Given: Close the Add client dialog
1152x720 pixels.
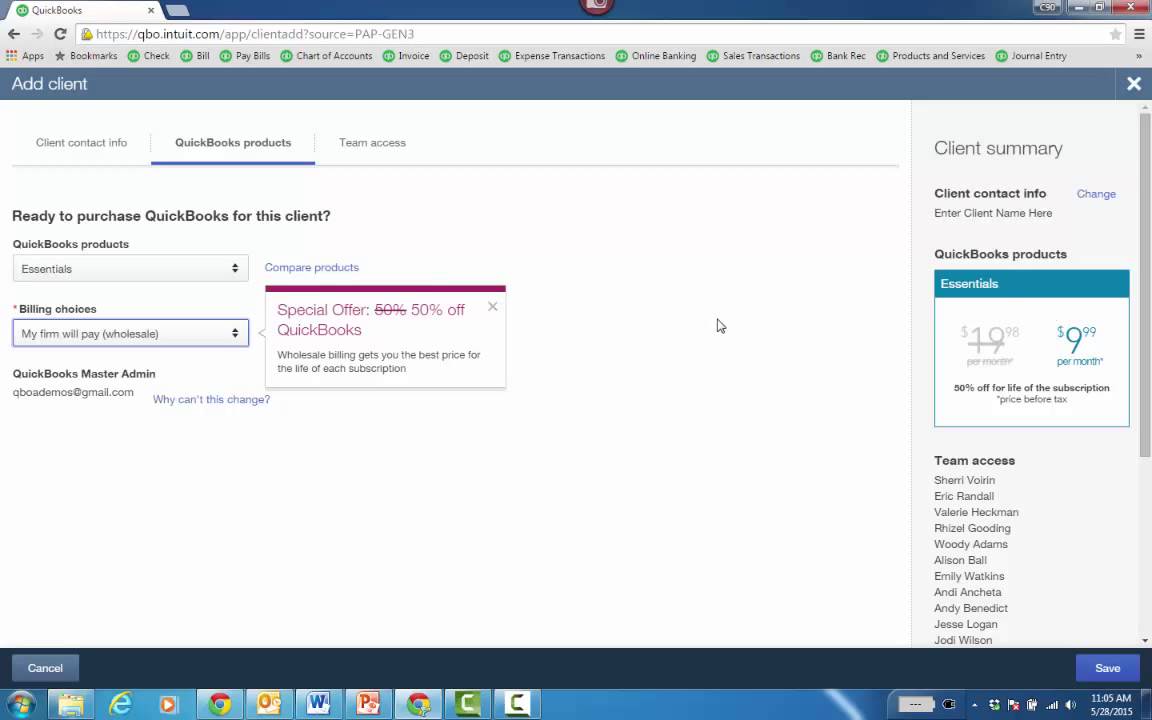Looking at the screenshot, I should pos(1134,84).
